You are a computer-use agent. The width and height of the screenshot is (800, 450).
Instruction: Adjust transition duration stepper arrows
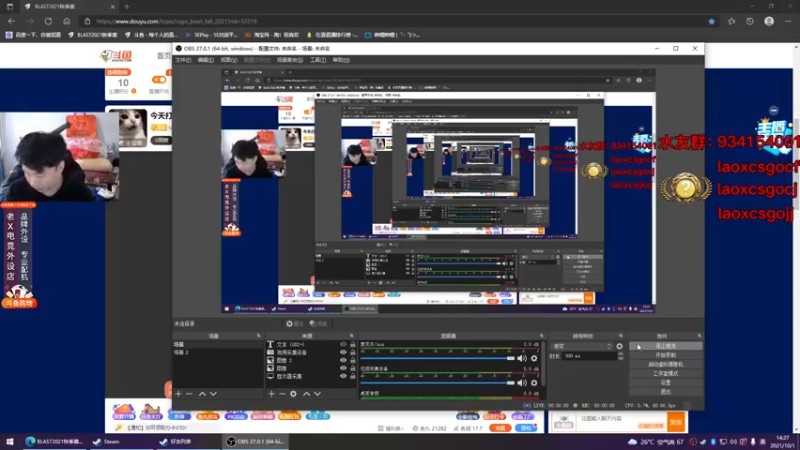[620, 356]
